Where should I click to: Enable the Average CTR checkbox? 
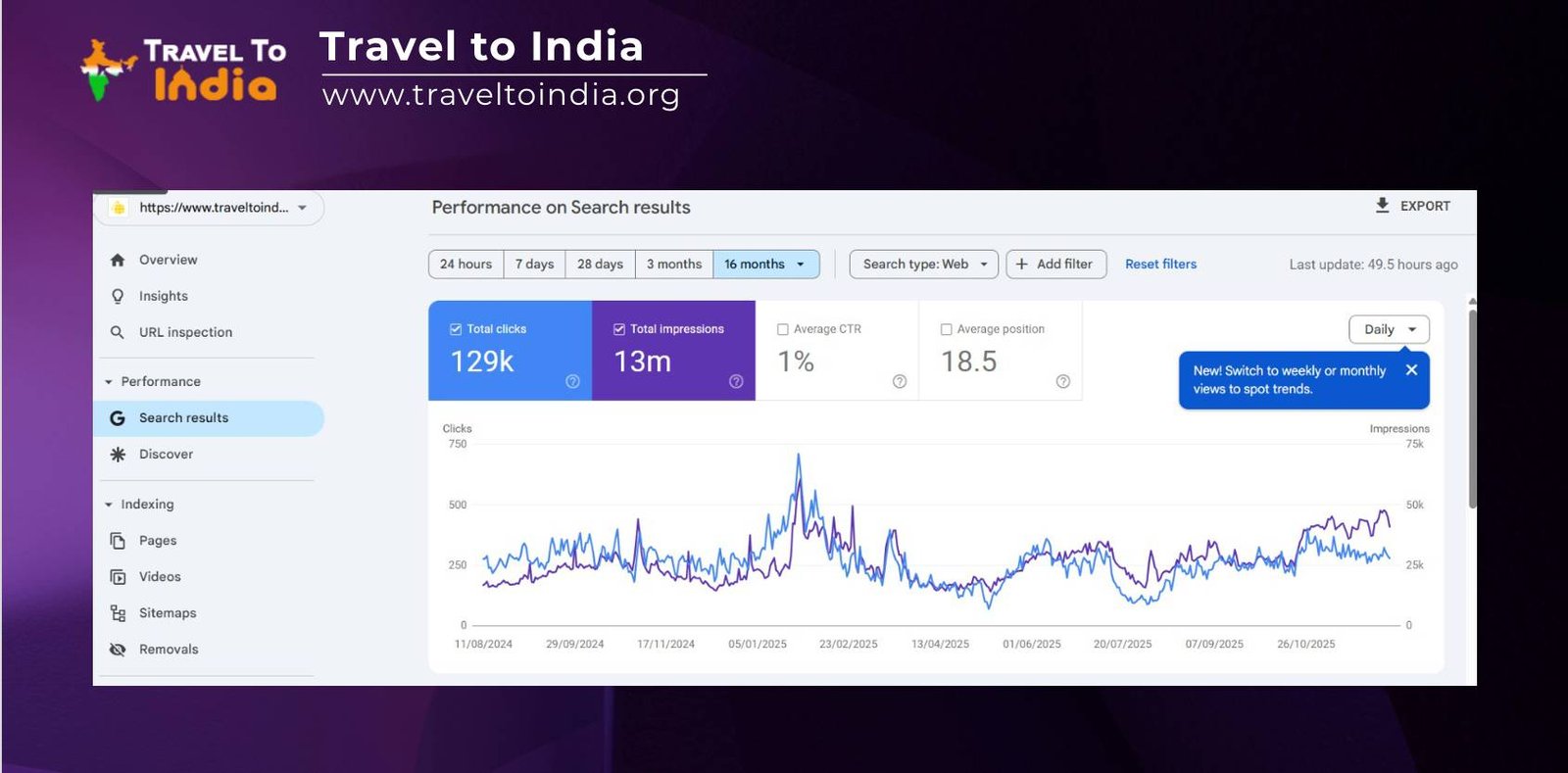[783, 329]
